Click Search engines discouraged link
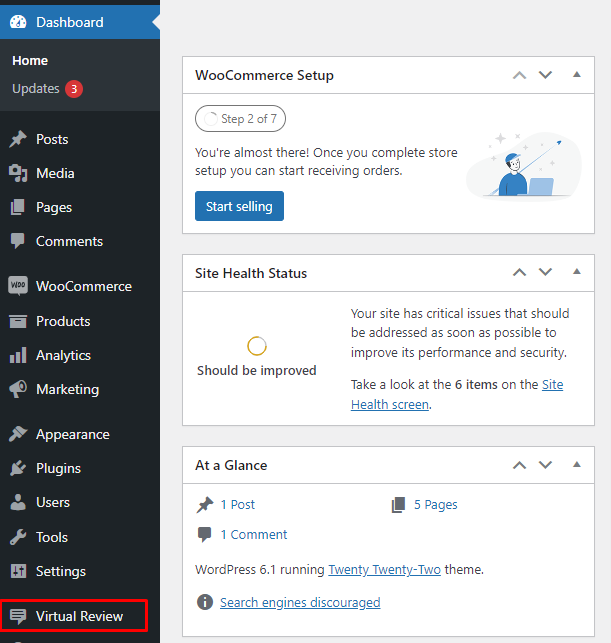The image size is (611, 643). coord(300,603)
